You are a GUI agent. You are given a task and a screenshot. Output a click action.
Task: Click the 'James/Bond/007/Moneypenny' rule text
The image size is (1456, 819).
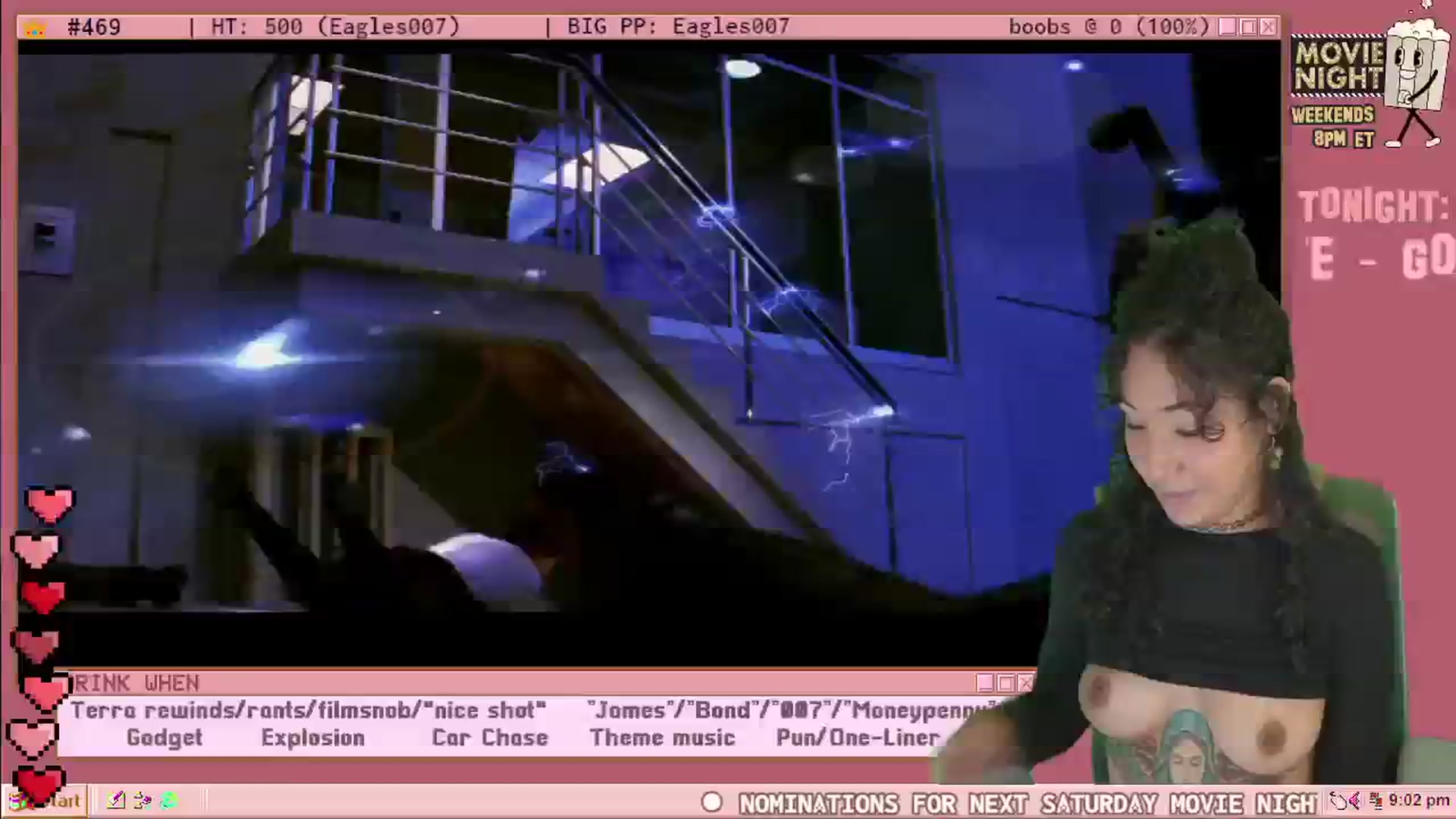[x=792, y=711]
